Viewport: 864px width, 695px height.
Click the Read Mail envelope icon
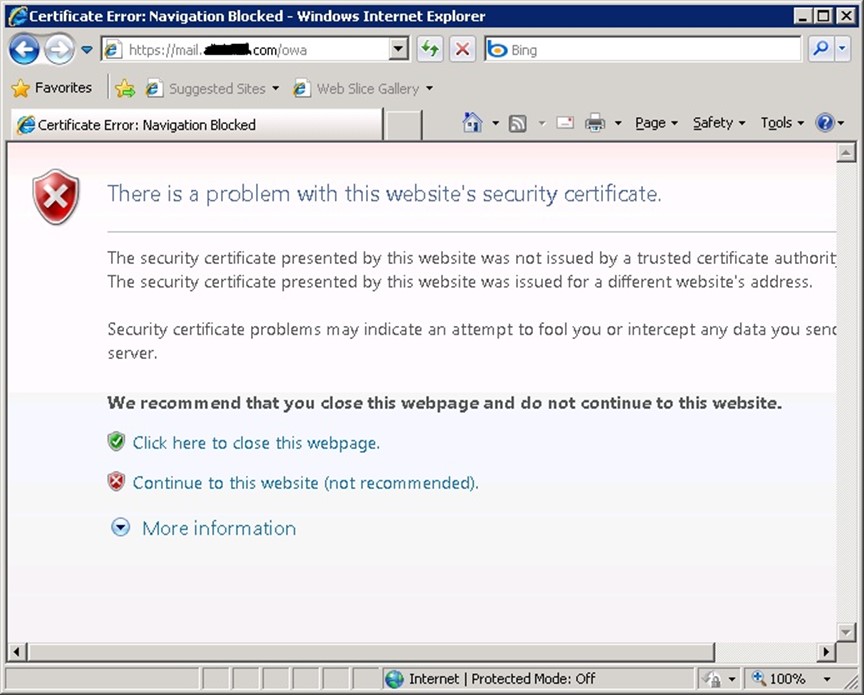point(565,123)
